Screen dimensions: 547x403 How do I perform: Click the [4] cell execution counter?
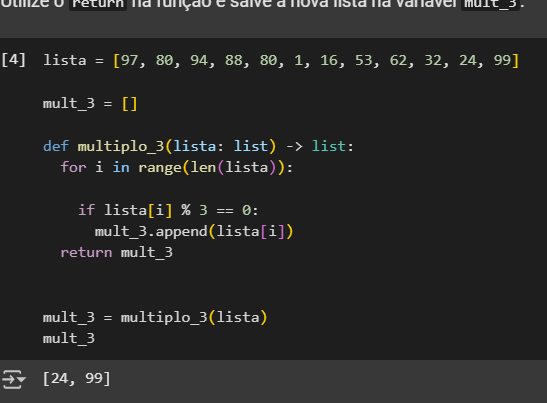14,60
